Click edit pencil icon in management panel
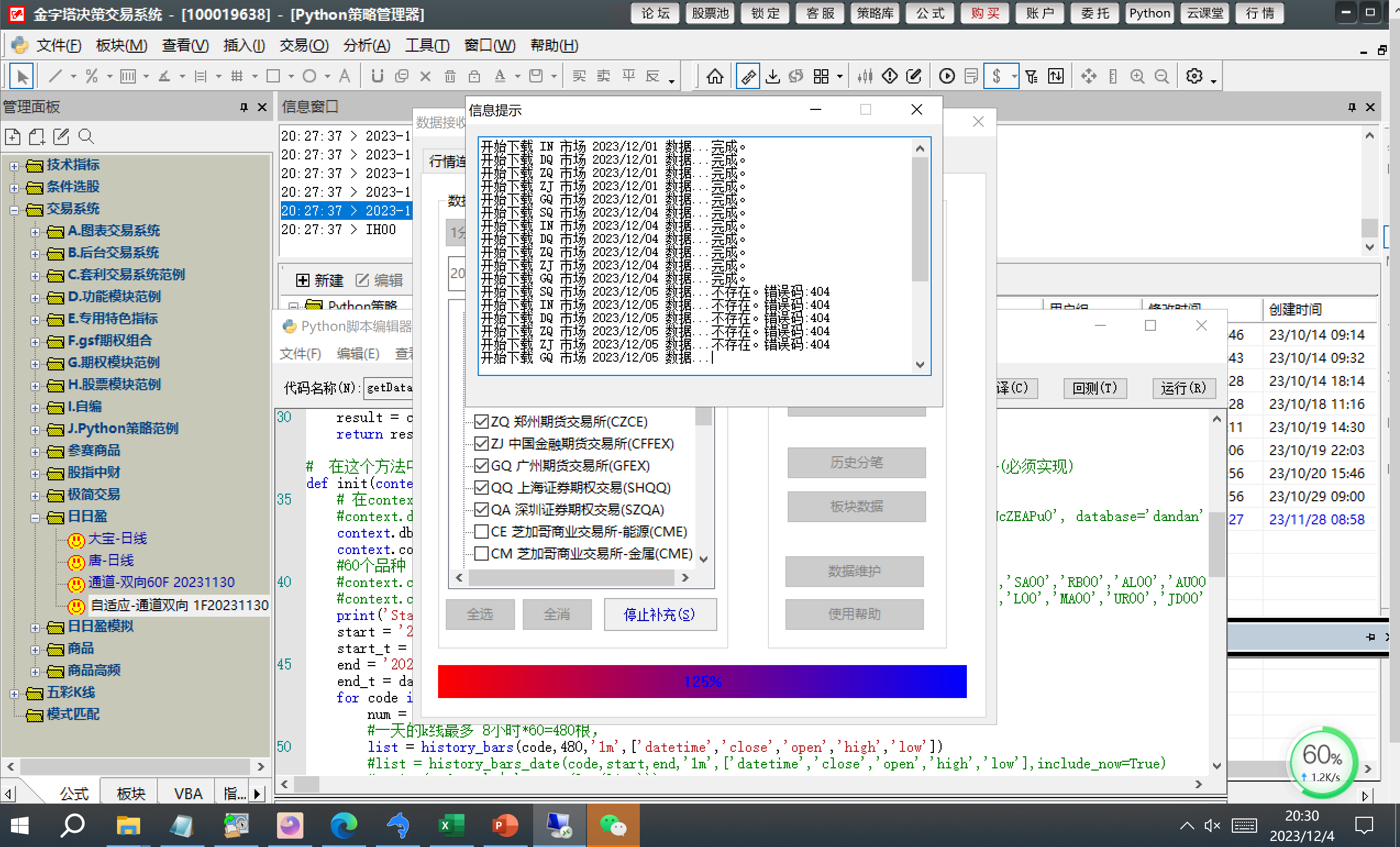Screen dimensions: 1400x847 61,136
